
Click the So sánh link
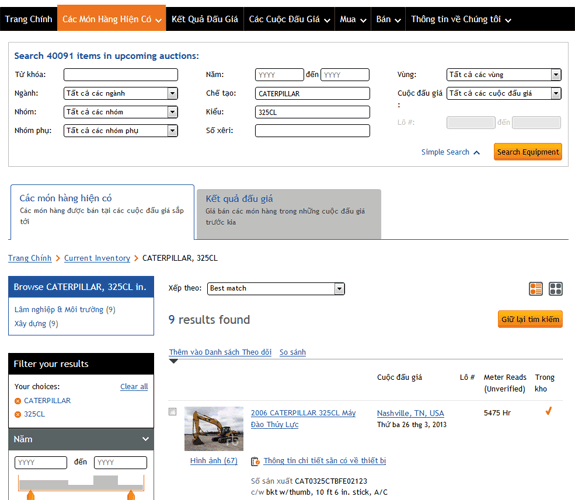pos(293,352)
